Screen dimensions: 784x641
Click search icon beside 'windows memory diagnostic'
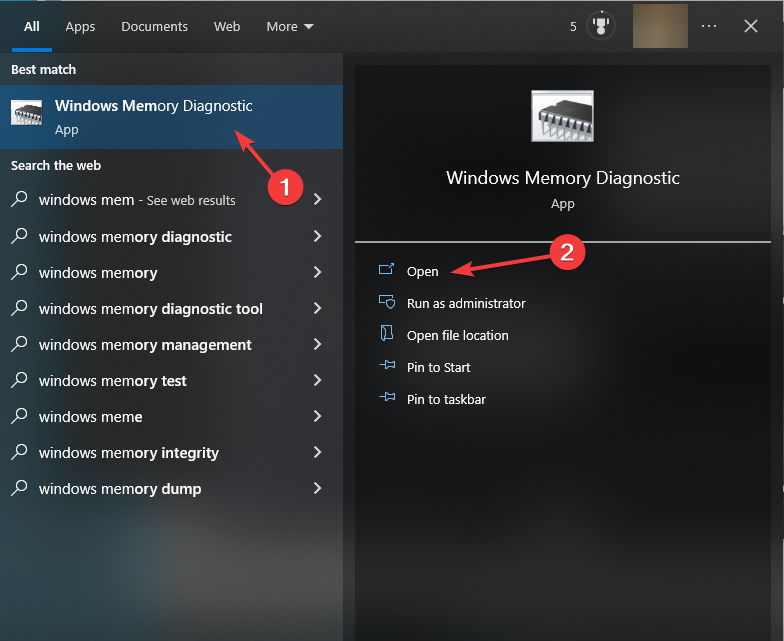pos(19,236)
